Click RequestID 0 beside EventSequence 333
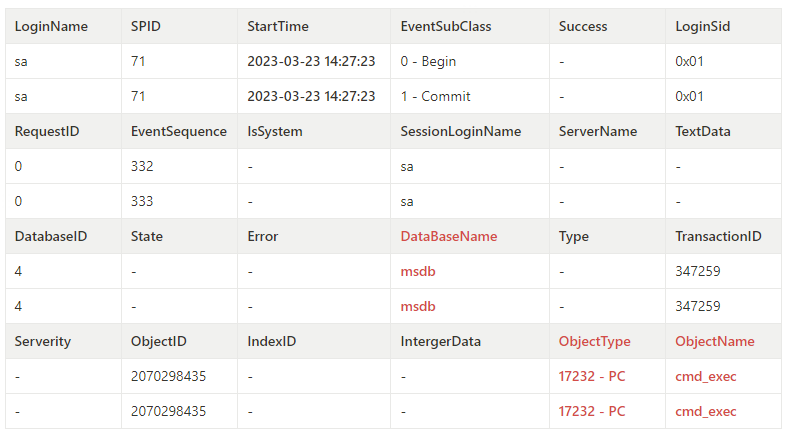This screenshot has height=435, width=789. (x=18, y=201)
